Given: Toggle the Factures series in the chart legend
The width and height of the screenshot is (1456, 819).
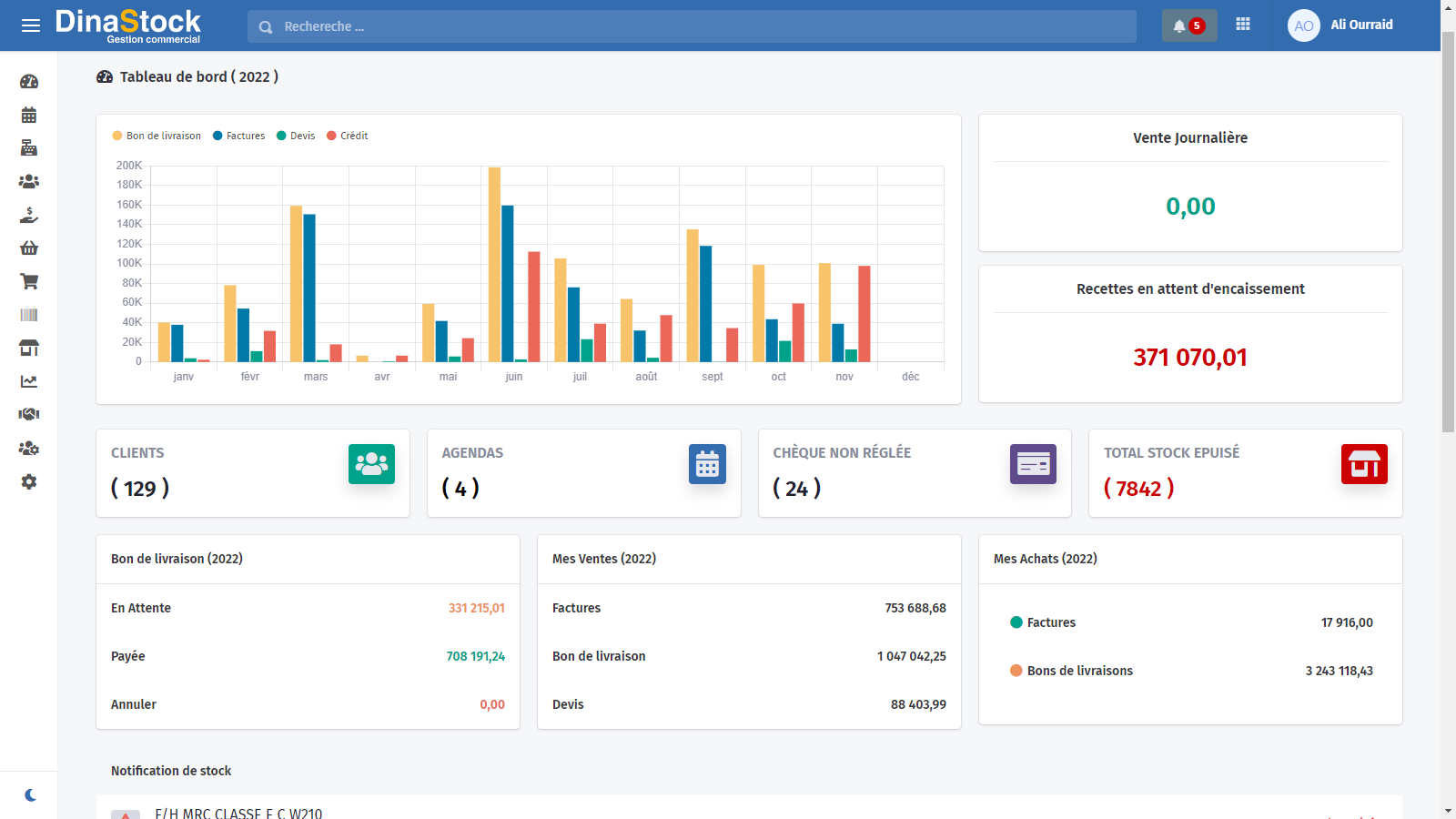Looking at the screenshot, I should 239,136.
